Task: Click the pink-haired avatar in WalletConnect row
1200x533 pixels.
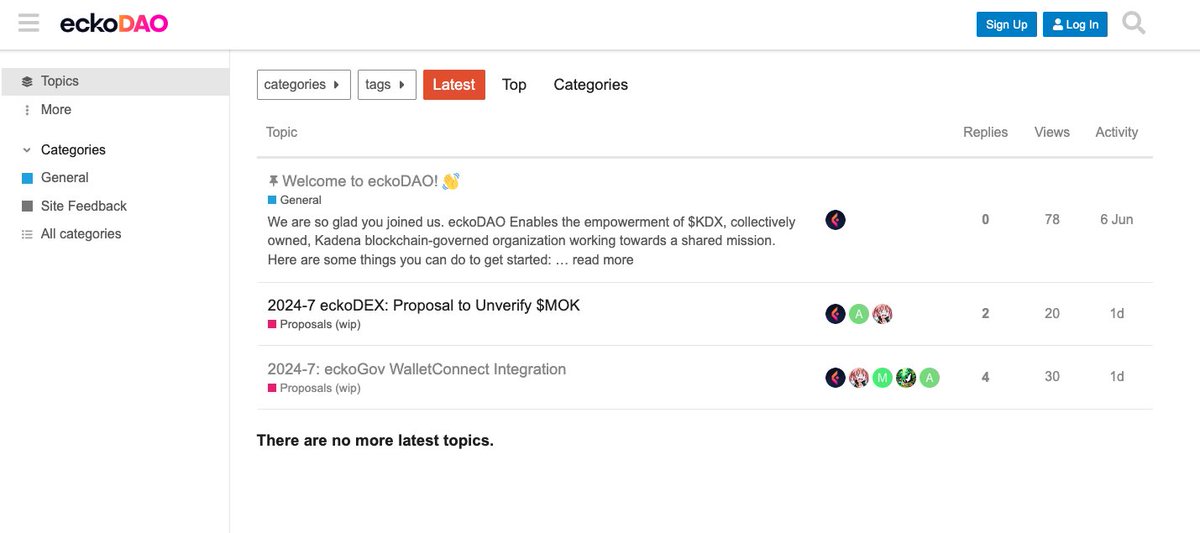Action: [859, 377]
